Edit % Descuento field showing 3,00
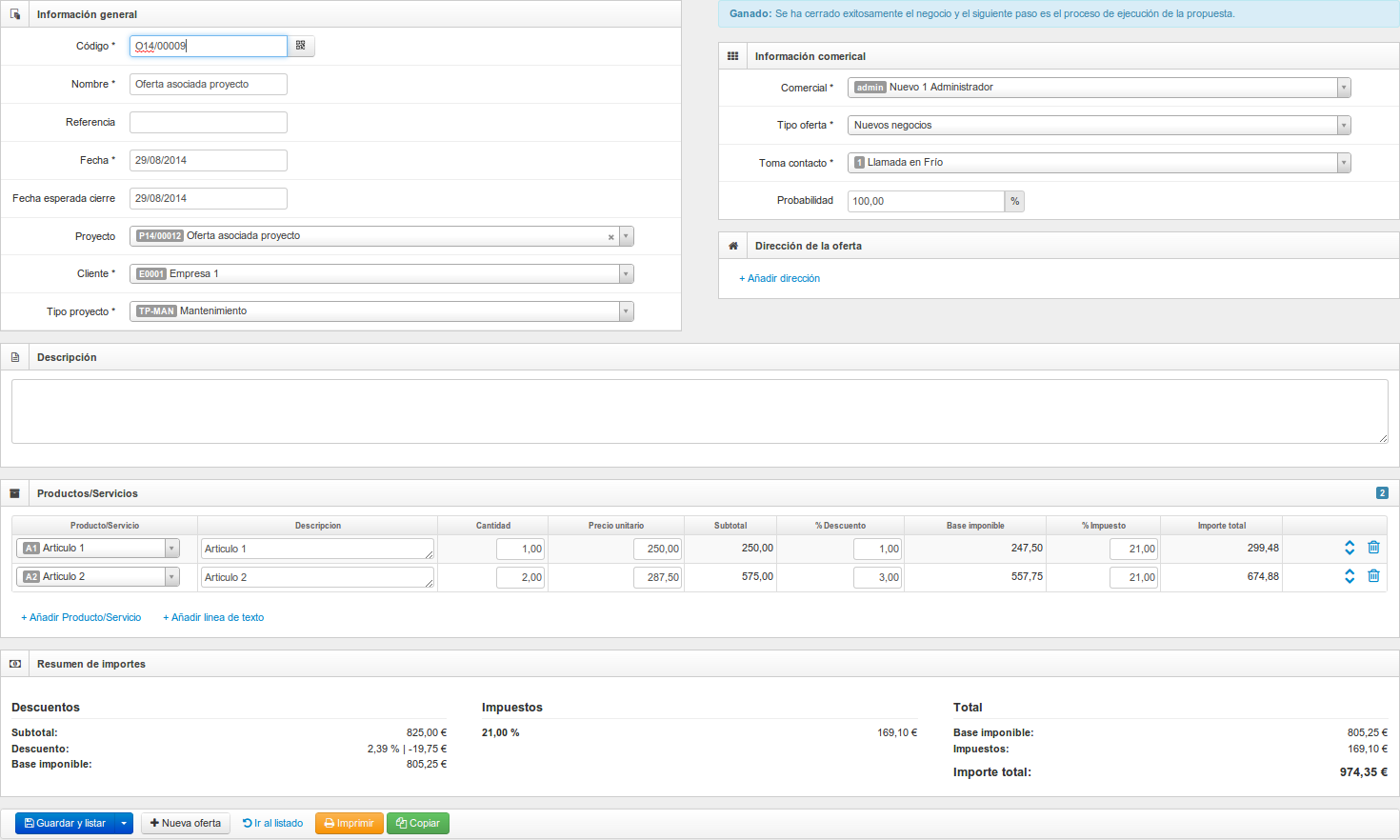 point(877,577)
